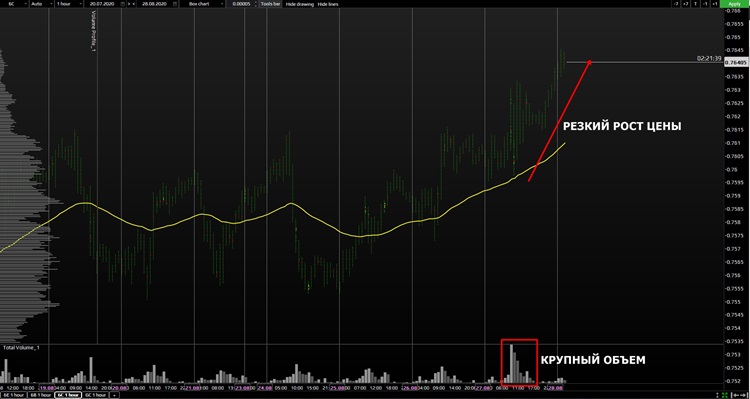Click the T (today) button
This screenshot has height=399, width=750.
[695, 3]
